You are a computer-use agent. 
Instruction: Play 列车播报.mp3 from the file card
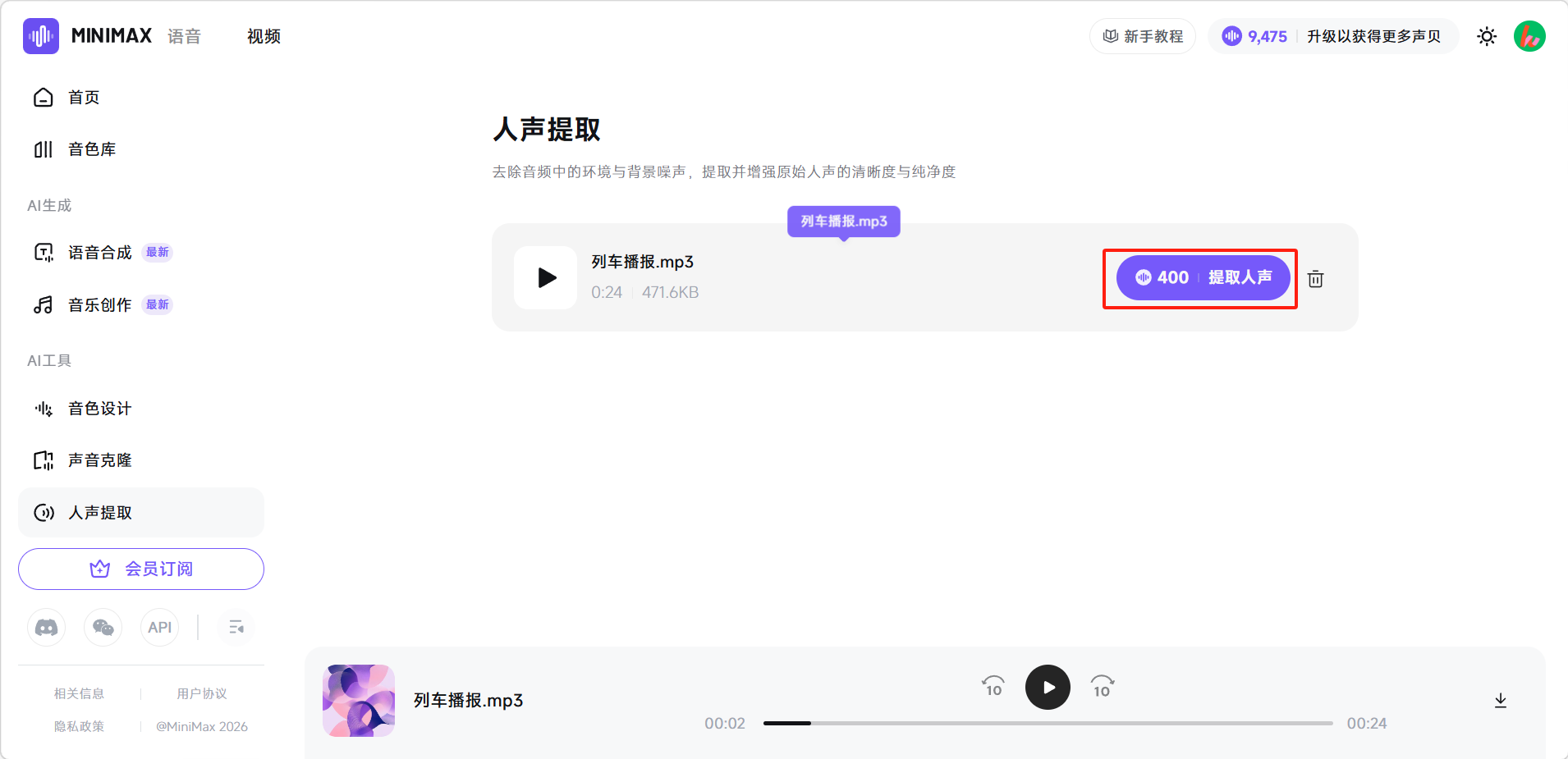(546, 278)
